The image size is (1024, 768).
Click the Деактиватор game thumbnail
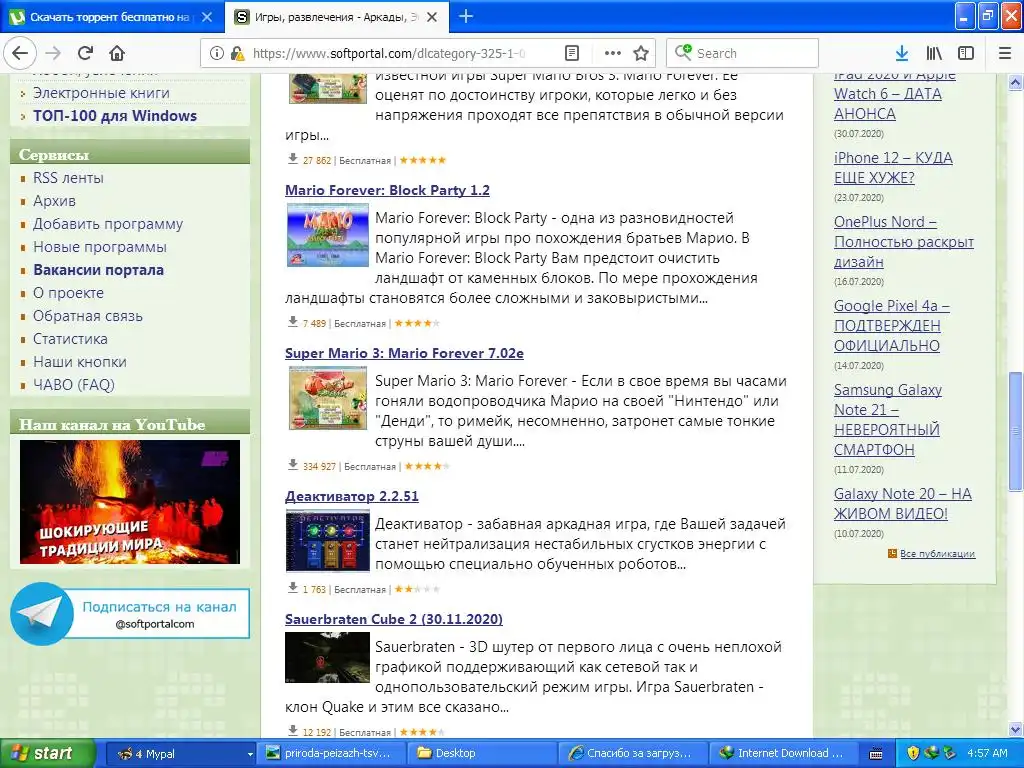[x=328, y=541]
